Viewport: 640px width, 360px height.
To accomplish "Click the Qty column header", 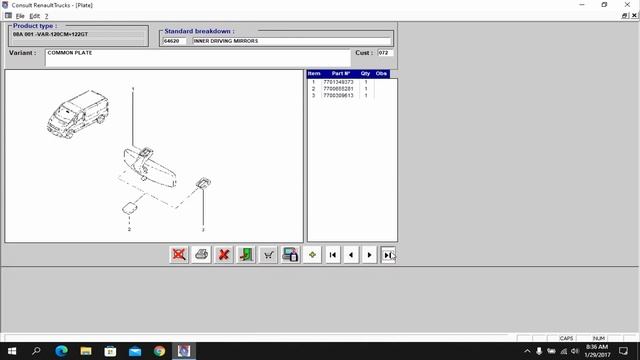I will pos(365,73).
